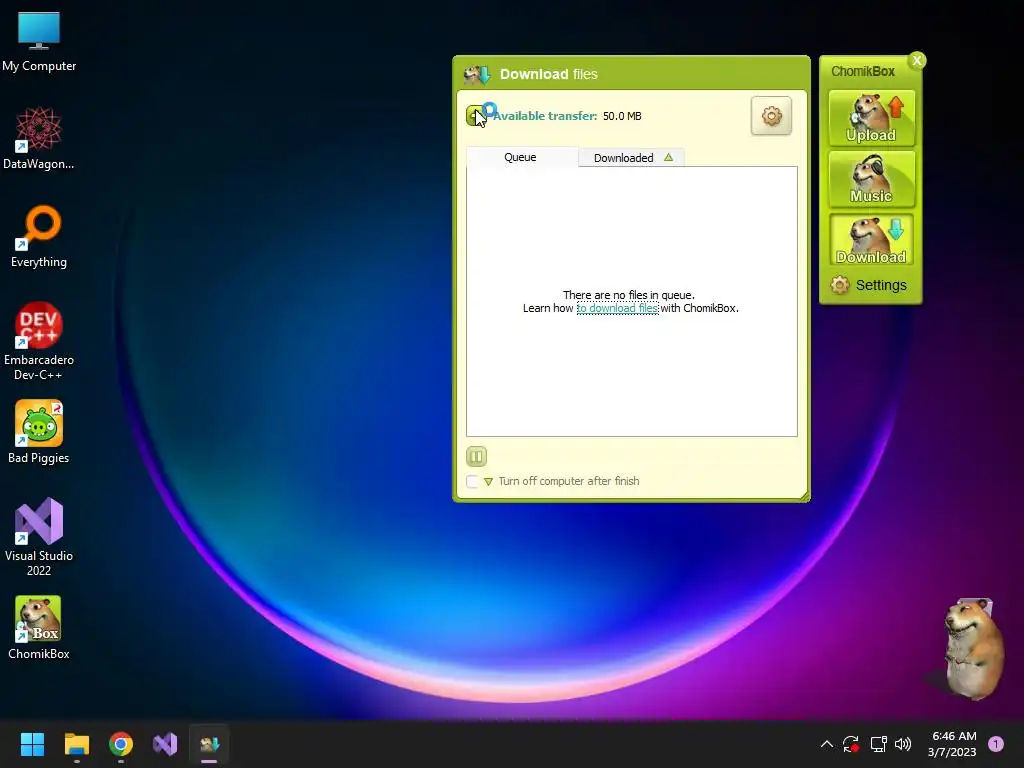
Task: Select the Everything search desktop shortcut
Action: click(39, 236)
